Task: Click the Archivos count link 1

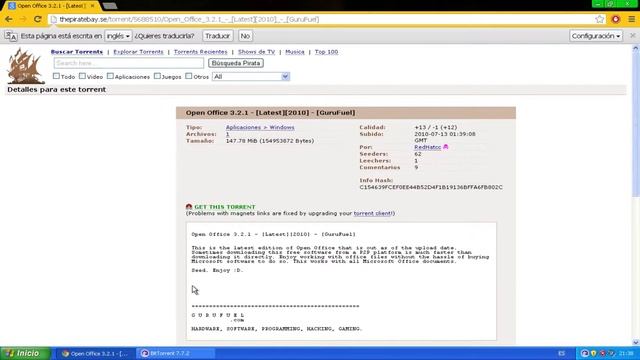Action: pyautogui.click(x=227, y=134)
